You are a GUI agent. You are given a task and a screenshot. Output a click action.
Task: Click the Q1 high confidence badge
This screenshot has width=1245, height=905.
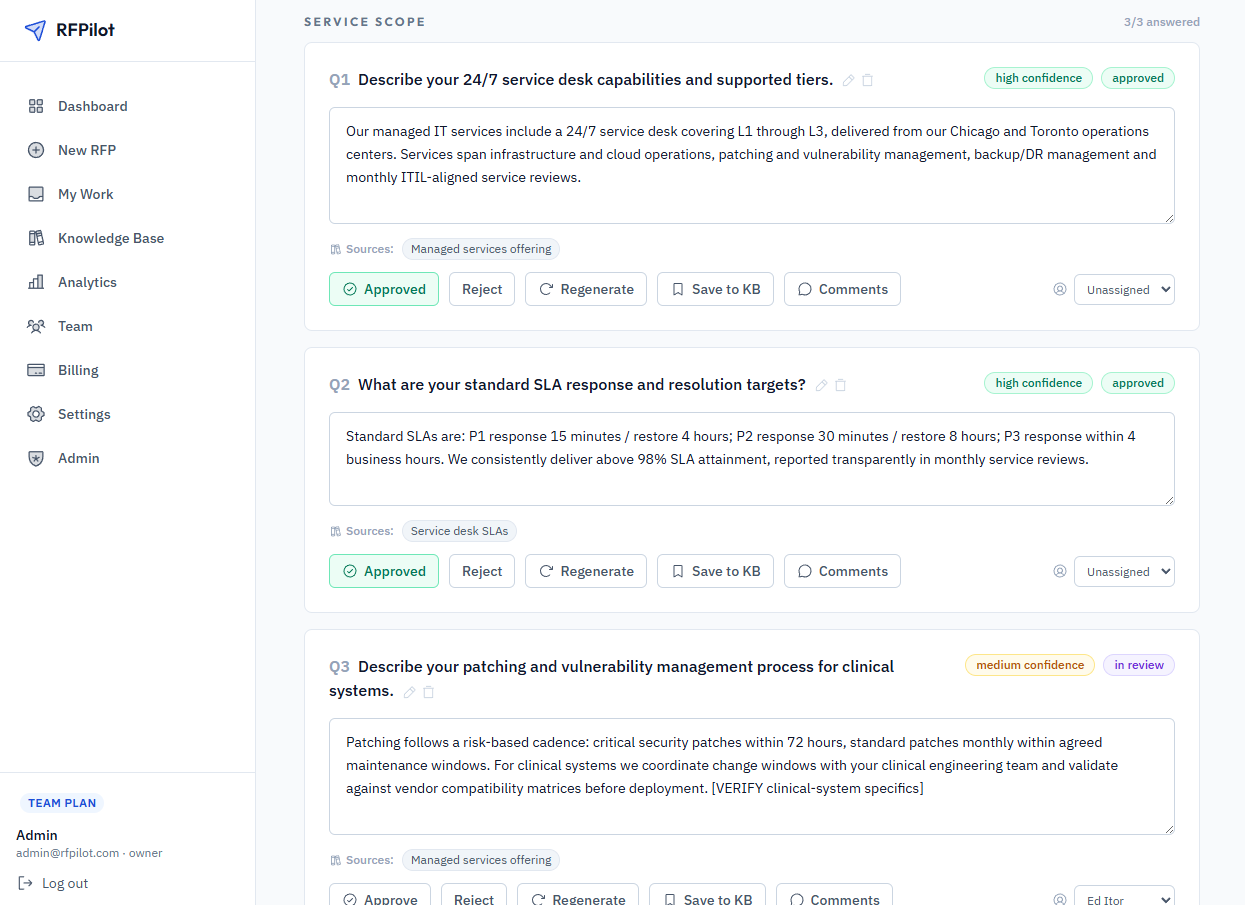(1038, 78)
